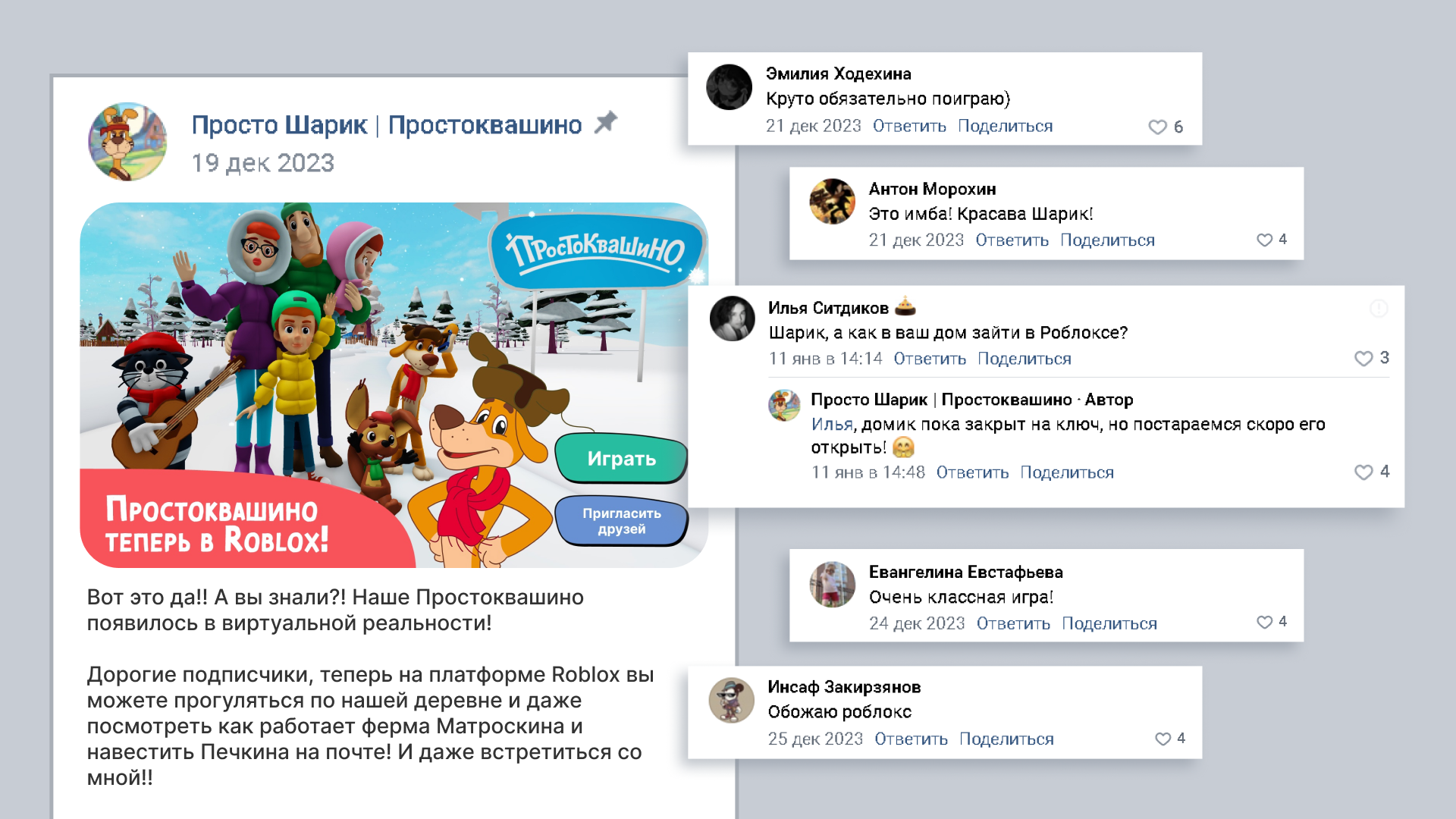The image size is (1456, 819).
Task: Click the faded options icon on Илья's comment
Action: coord(1379,309)
